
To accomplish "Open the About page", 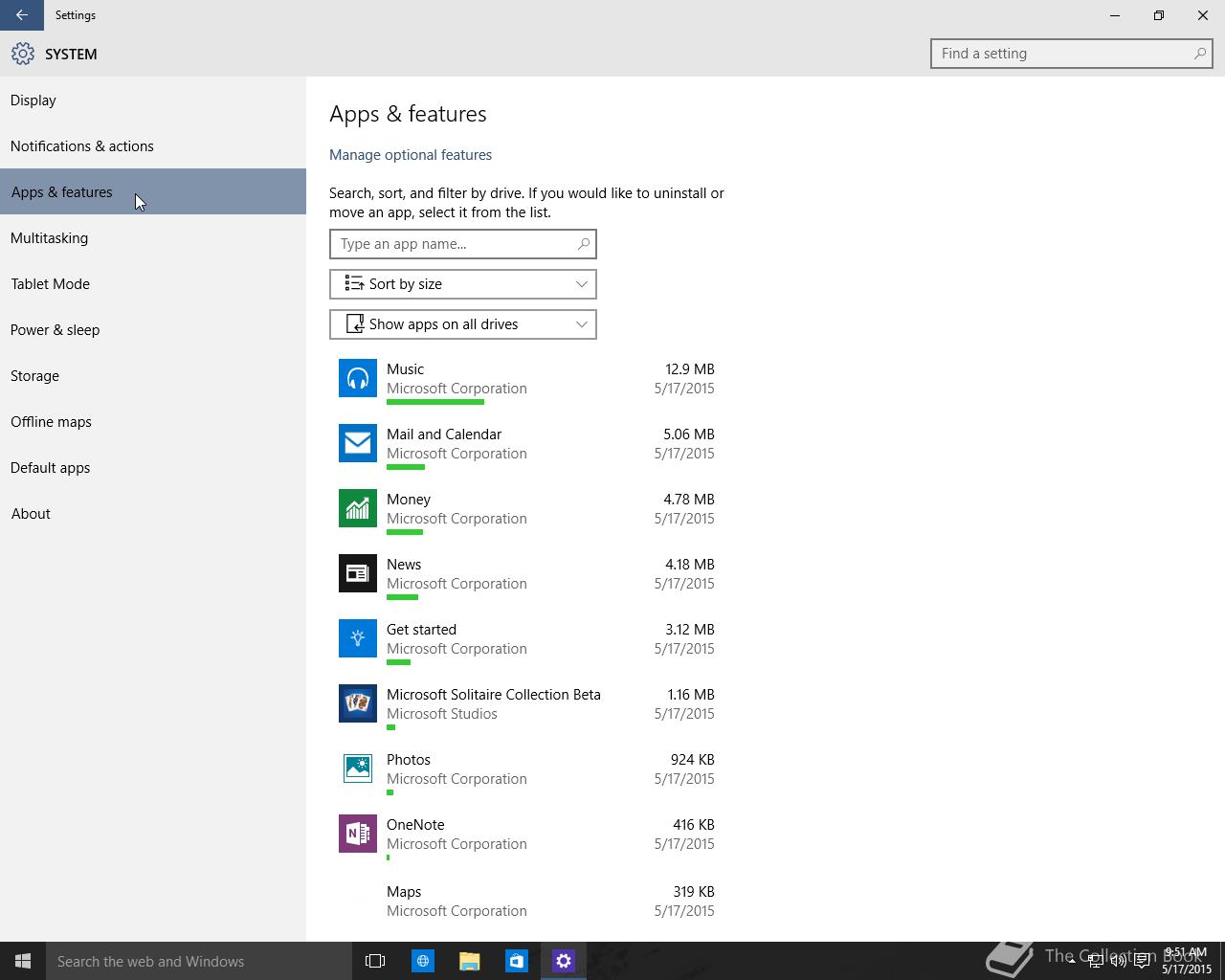I will [153, 513].
